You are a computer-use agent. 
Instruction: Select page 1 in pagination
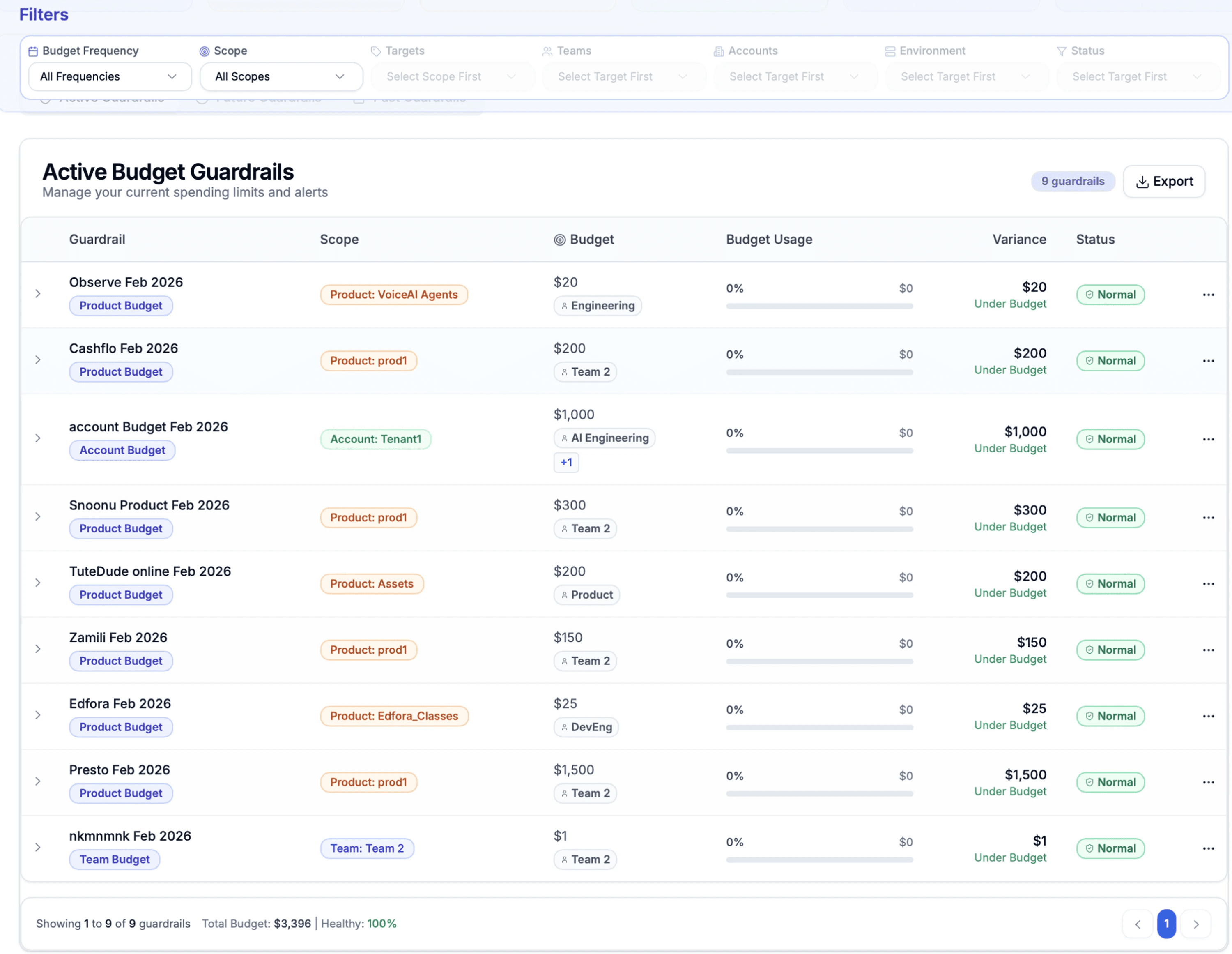(1166, 924)
